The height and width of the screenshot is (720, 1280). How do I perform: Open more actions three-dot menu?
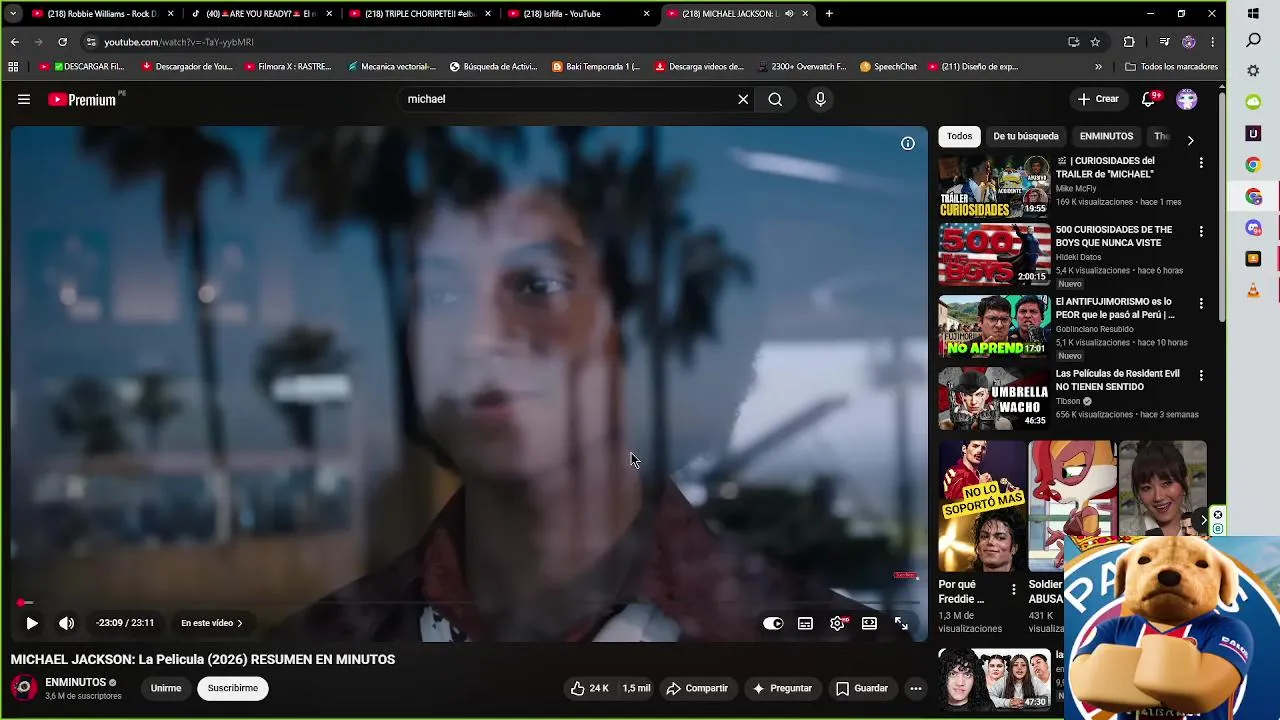(915, 688)
